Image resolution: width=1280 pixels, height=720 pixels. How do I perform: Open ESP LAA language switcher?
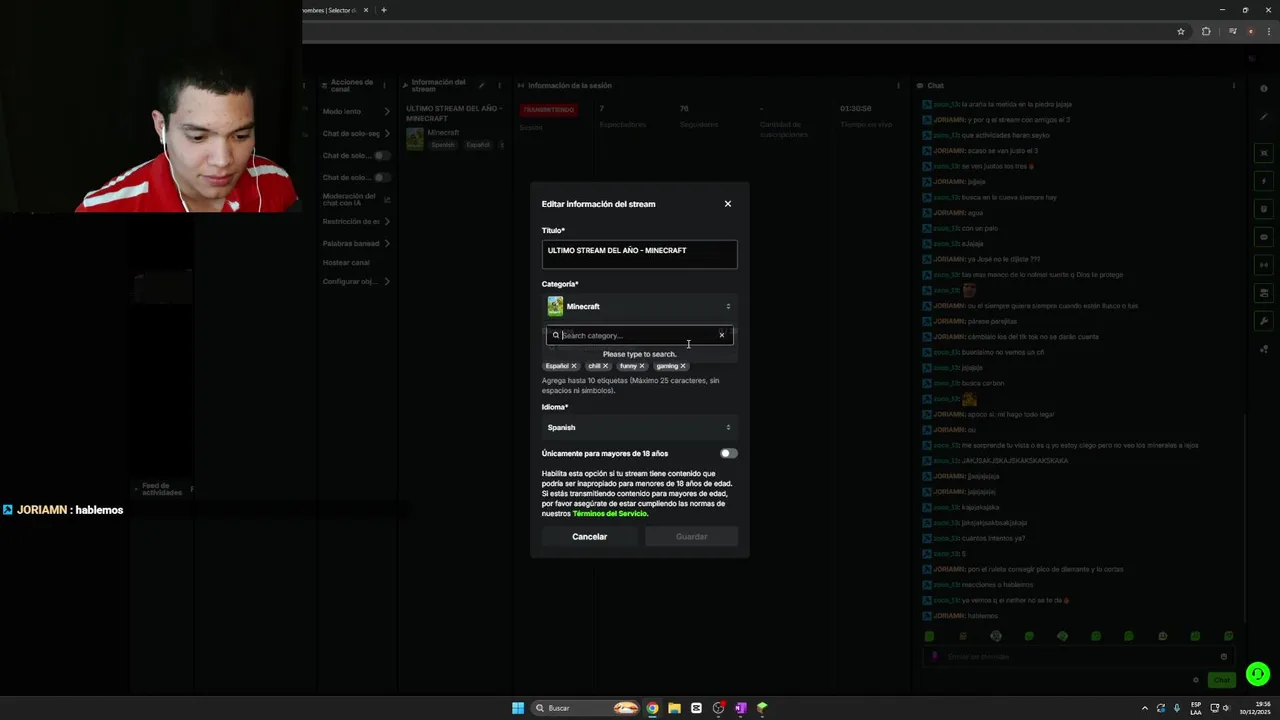1196,708
